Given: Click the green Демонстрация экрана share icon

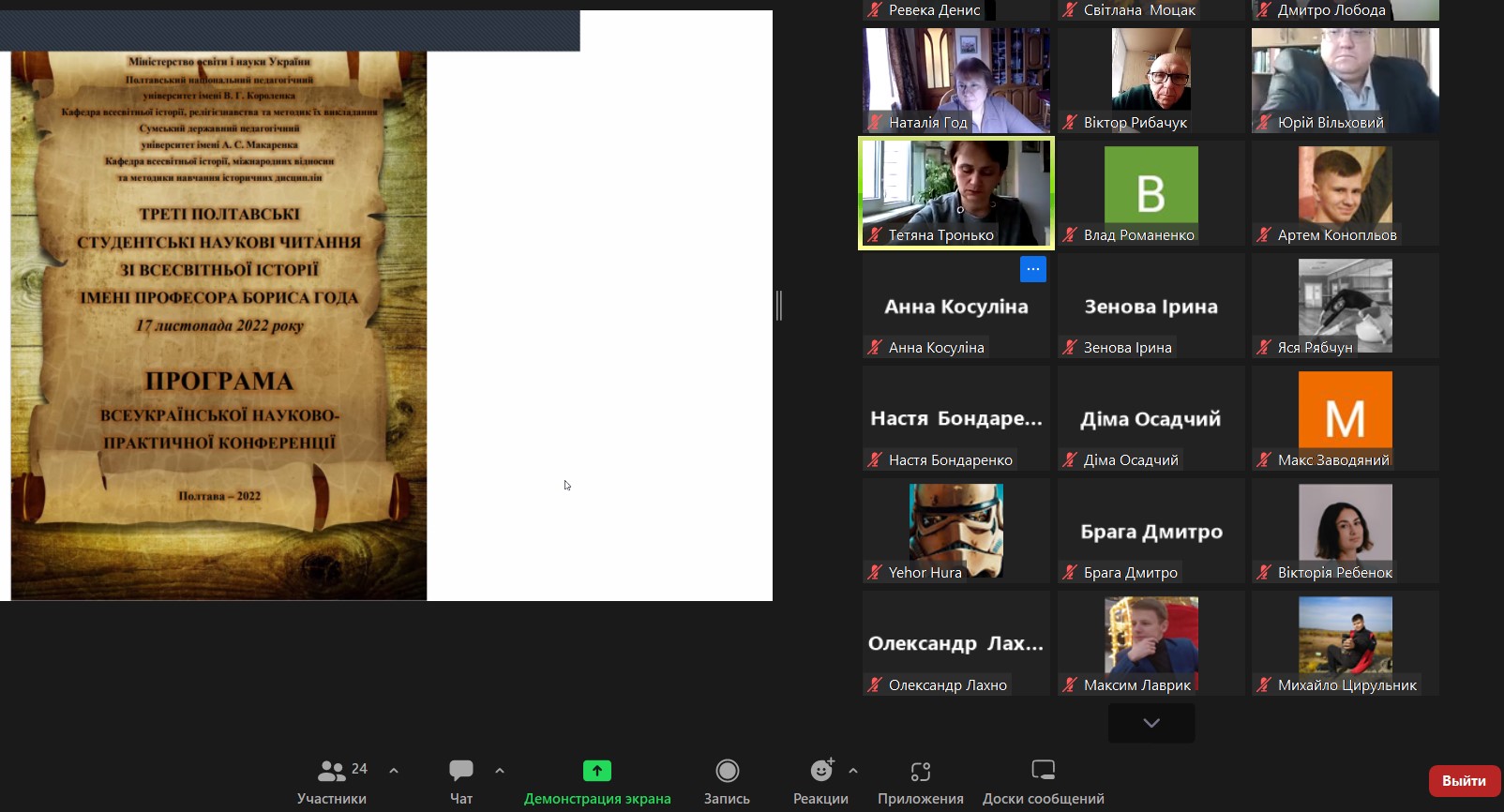Looking at the screenshot, I should click(x=597, y=771).
